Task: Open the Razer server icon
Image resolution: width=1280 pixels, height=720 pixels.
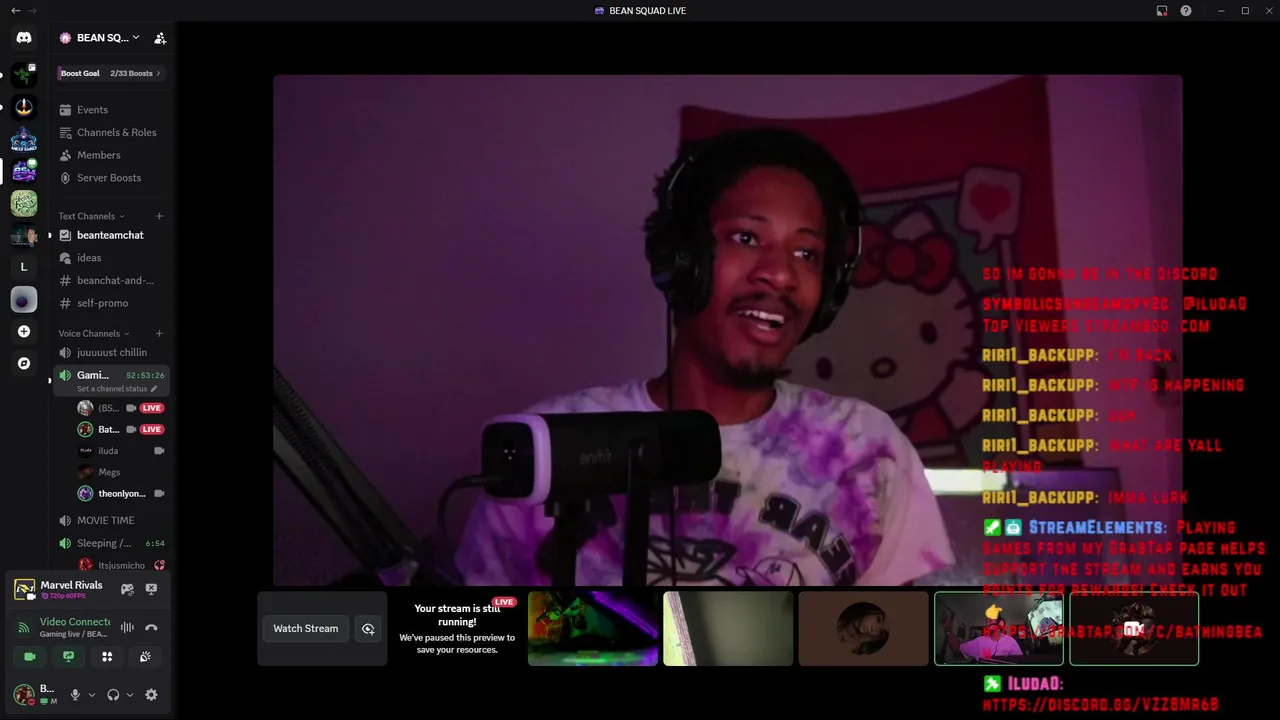Action: point(24,75)
